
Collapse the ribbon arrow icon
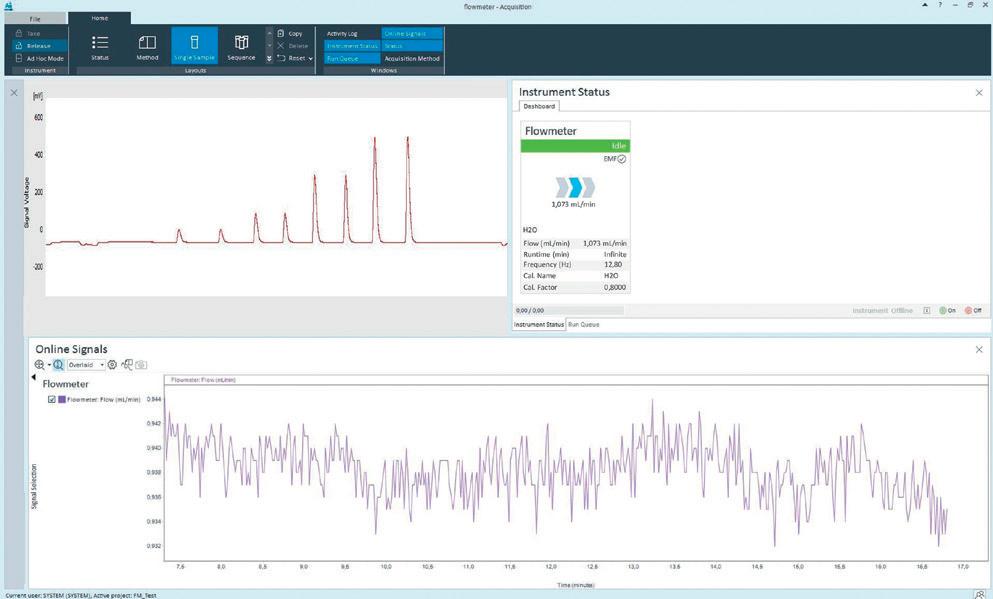point(925,5)
